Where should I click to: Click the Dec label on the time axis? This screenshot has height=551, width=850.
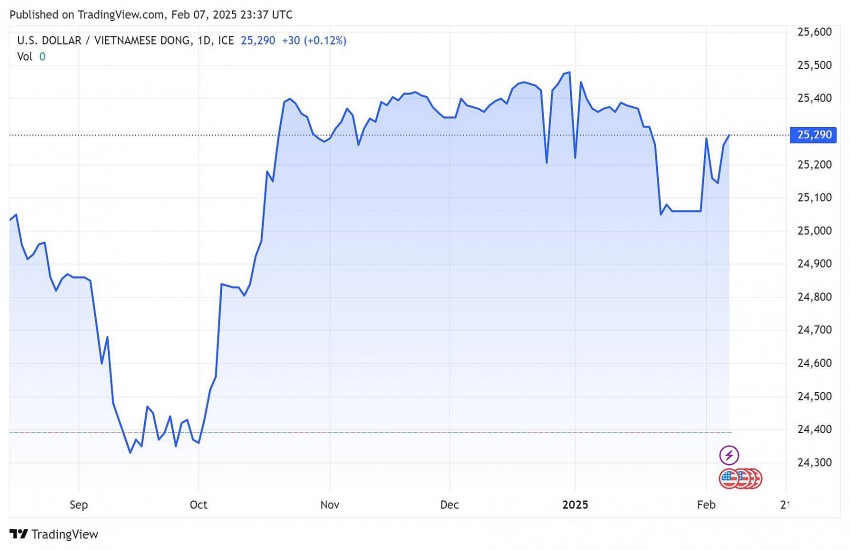(x=449, y=505)
